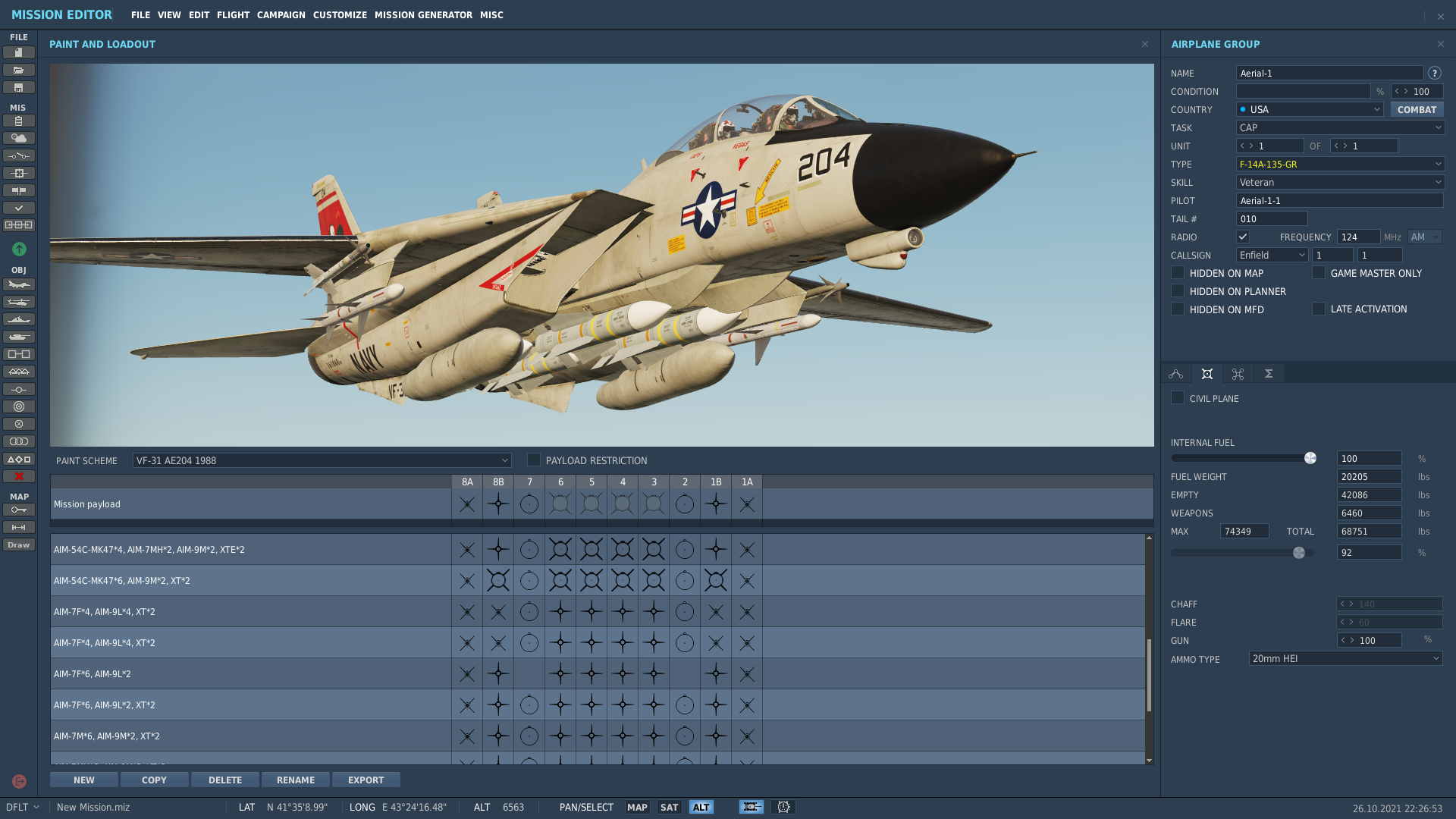Open the Ammo Type 20mm HEI dropdown

click(x=1345, y=658)
